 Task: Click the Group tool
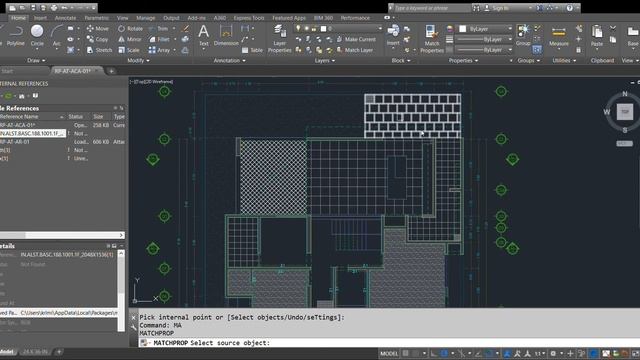click(x=523, y=35)
